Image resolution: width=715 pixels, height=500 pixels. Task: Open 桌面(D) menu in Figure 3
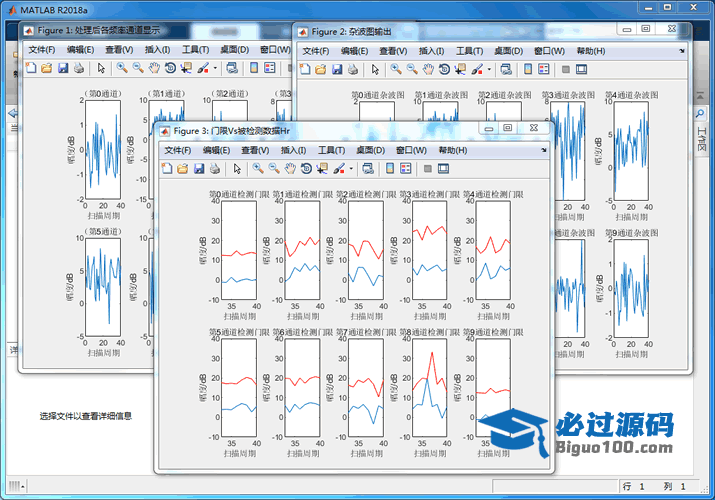tap(371, 150)
